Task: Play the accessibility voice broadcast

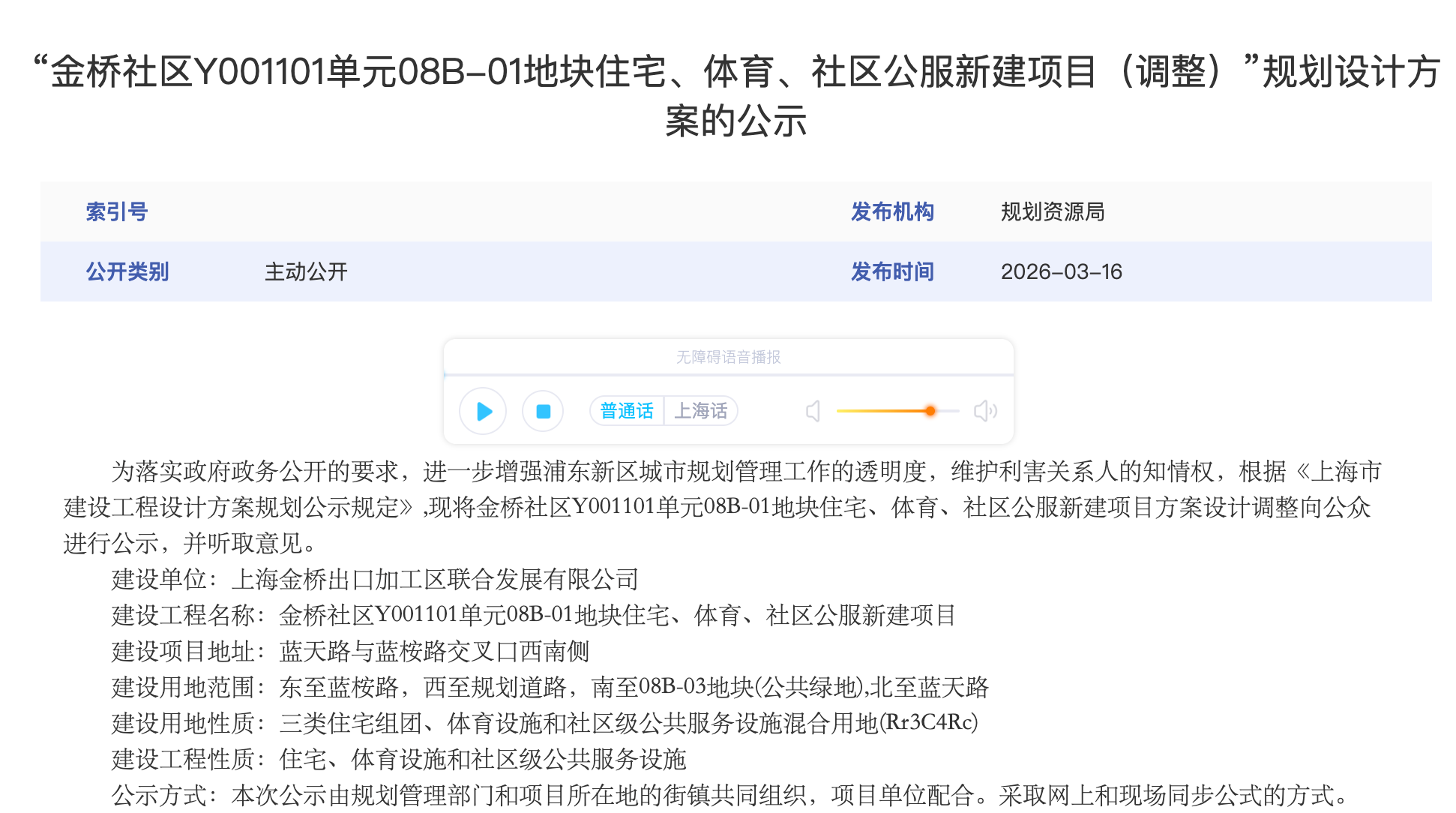Action: (483, 411)
